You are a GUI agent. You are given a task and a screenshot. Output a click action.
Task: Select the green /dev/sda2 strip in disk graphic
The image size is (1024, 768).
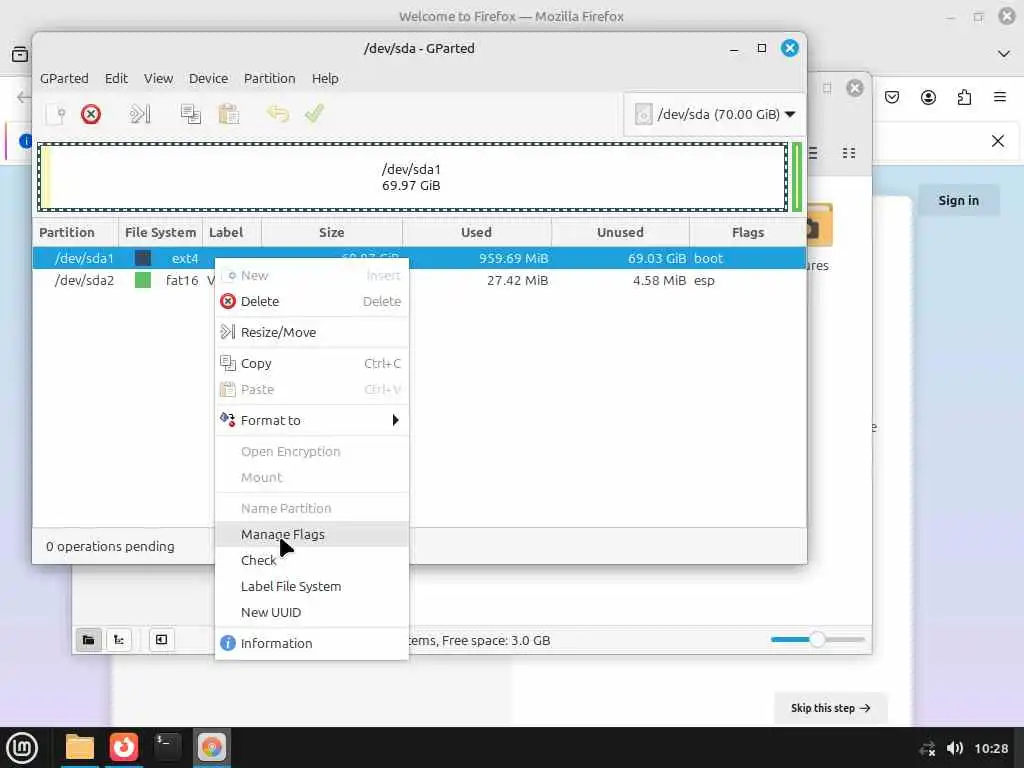tap(797, 178)
